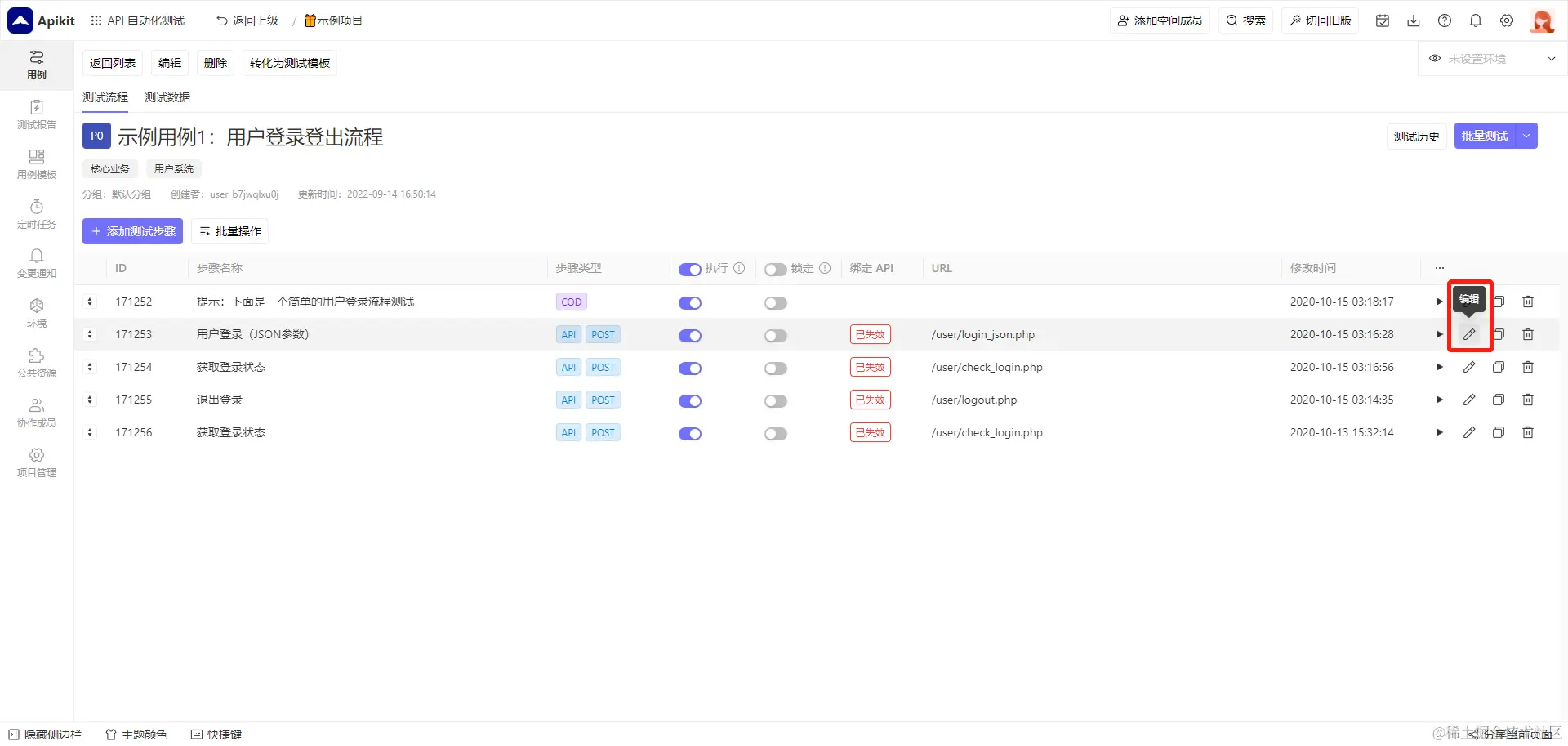Run step 171252 with its play icon
This screenshot has height=746, width=1568.
[1440, 302]
